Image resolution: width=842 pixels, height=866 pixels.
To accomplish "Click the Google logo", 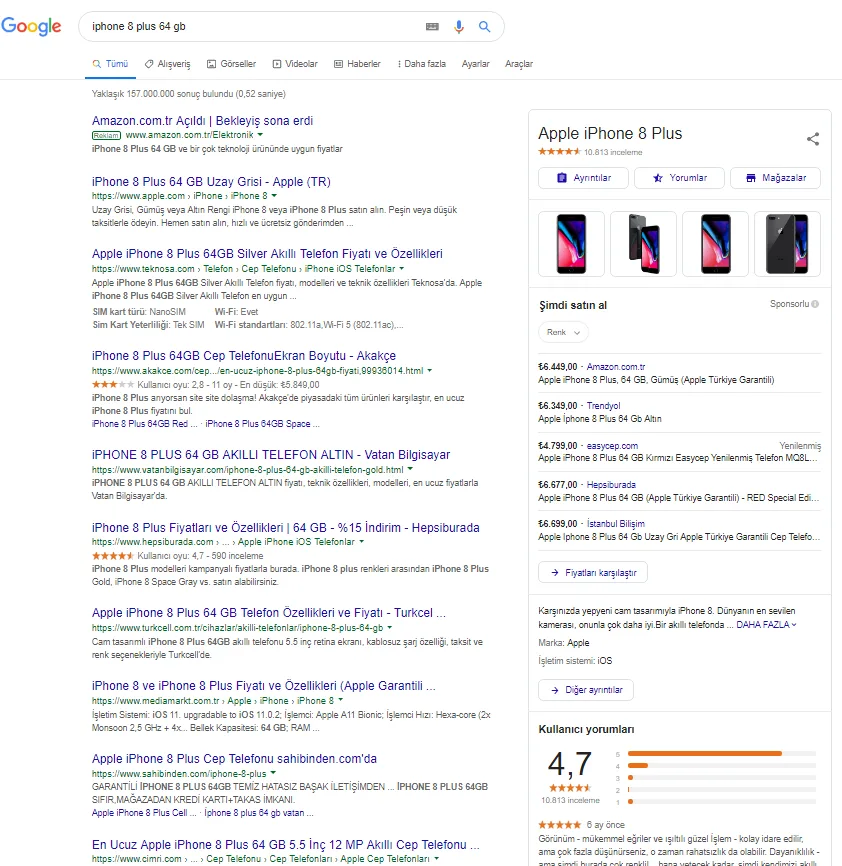I will point(31,26).
